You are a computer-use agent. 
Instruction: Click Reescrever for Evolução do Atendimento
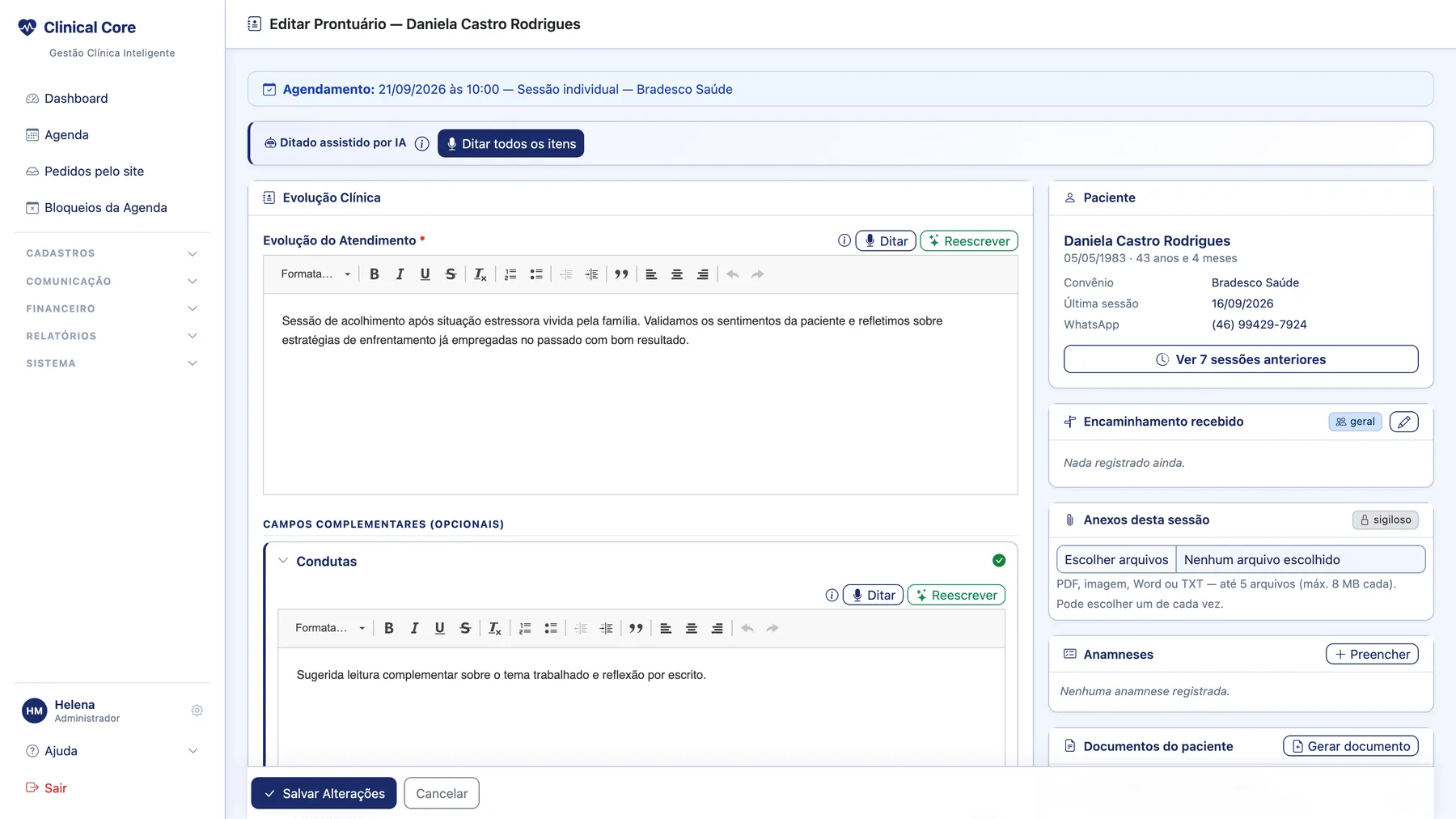pos(969,241)
